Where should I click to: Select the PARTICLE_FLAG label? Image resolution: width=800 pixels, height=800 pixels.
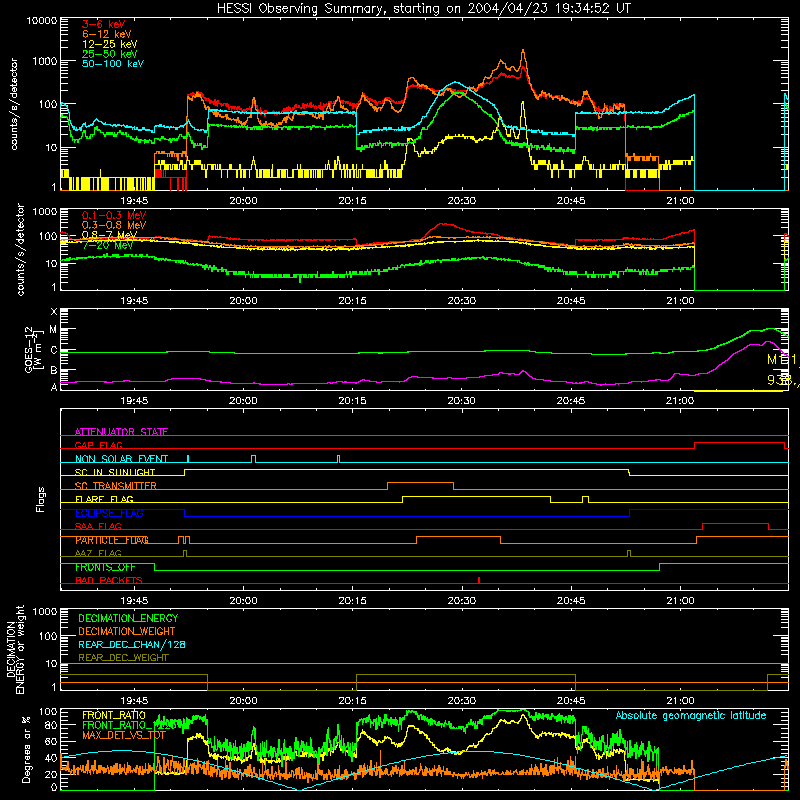coord(112,540)
